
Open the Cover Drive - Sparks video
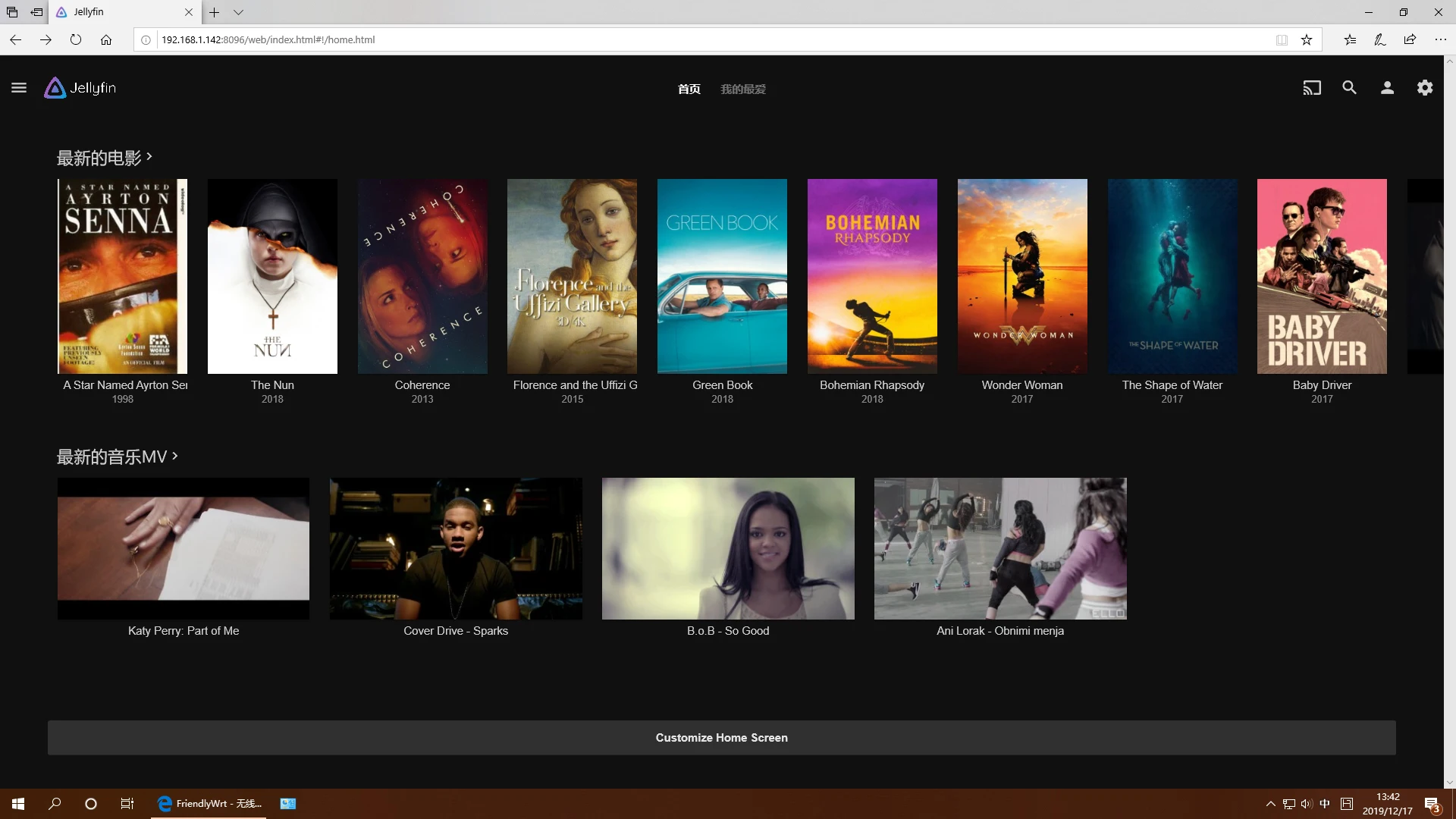(456, 548)
